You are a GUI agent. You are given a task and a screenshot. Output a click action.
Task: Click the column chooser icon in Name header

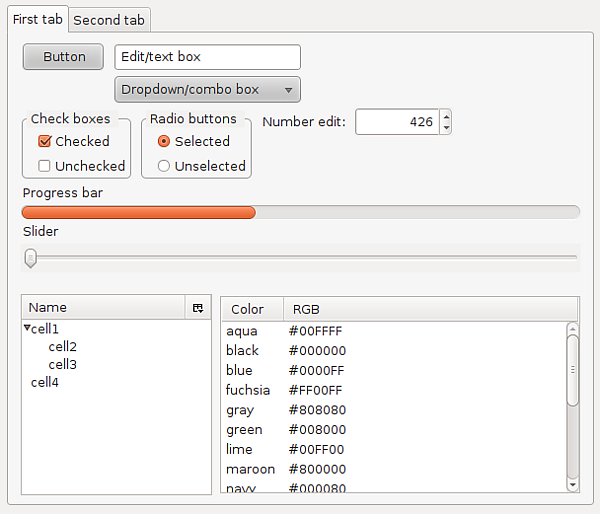(198, 309)
